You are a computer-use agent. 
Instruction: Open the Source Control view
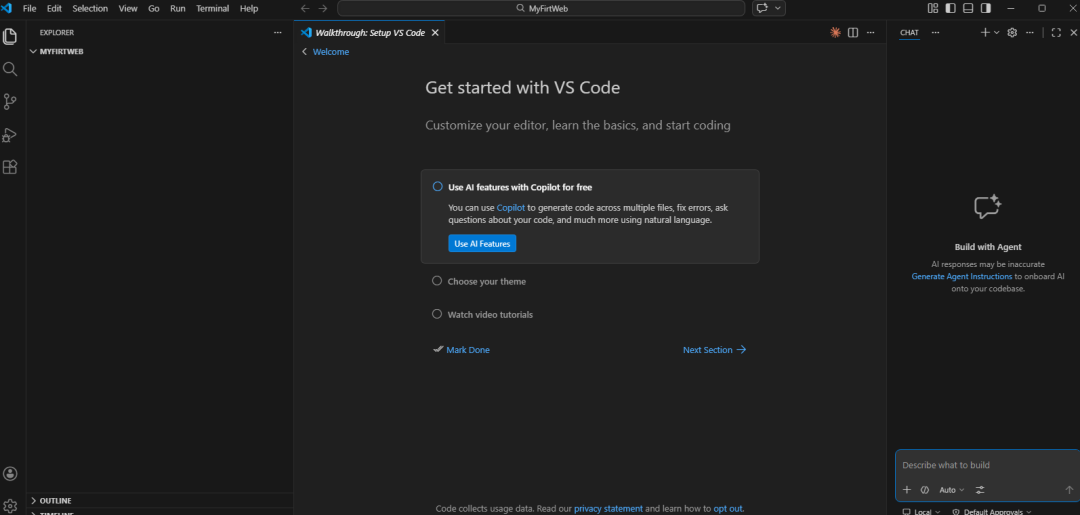click(10, 102)
